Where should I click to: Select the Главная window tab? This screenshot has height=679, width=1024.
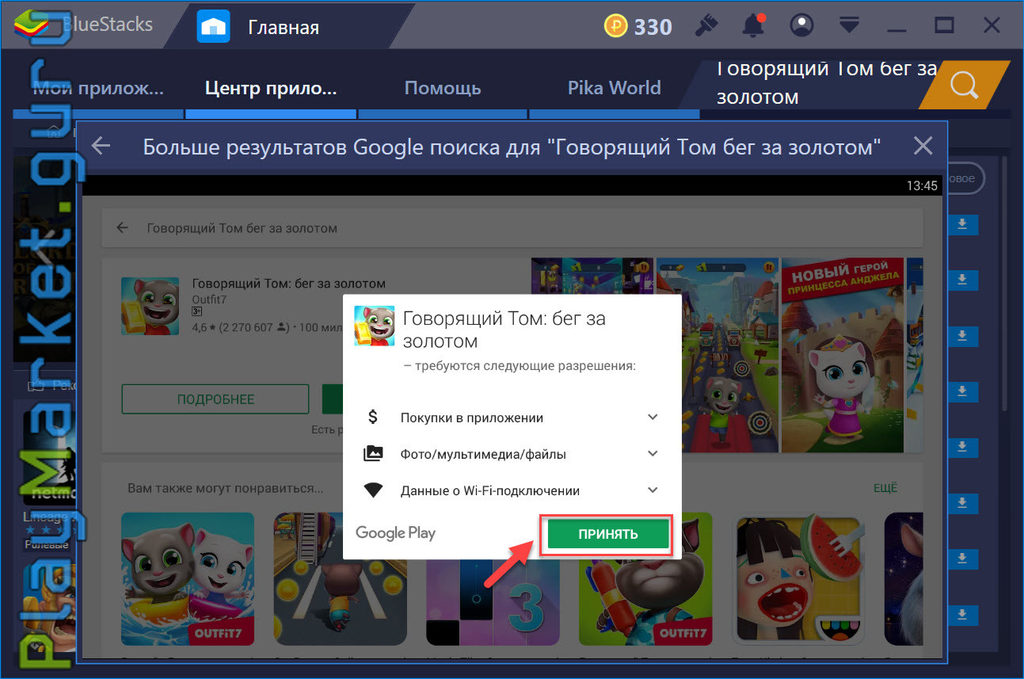click(x=283, y=27)
